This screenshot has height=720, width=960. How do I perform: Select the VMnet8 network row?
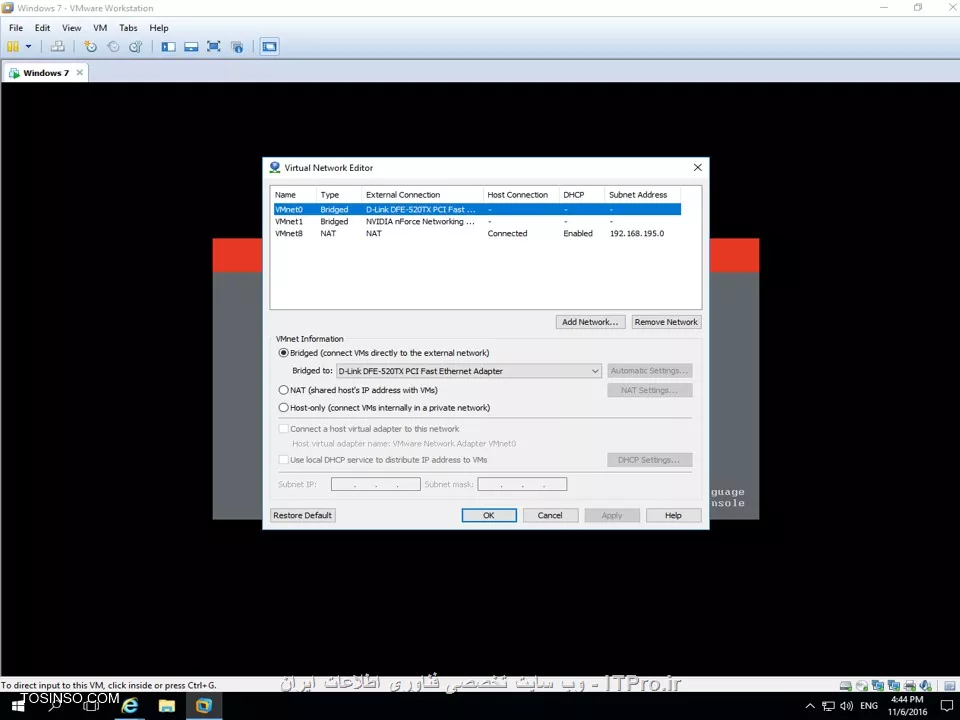coord(477,233)
